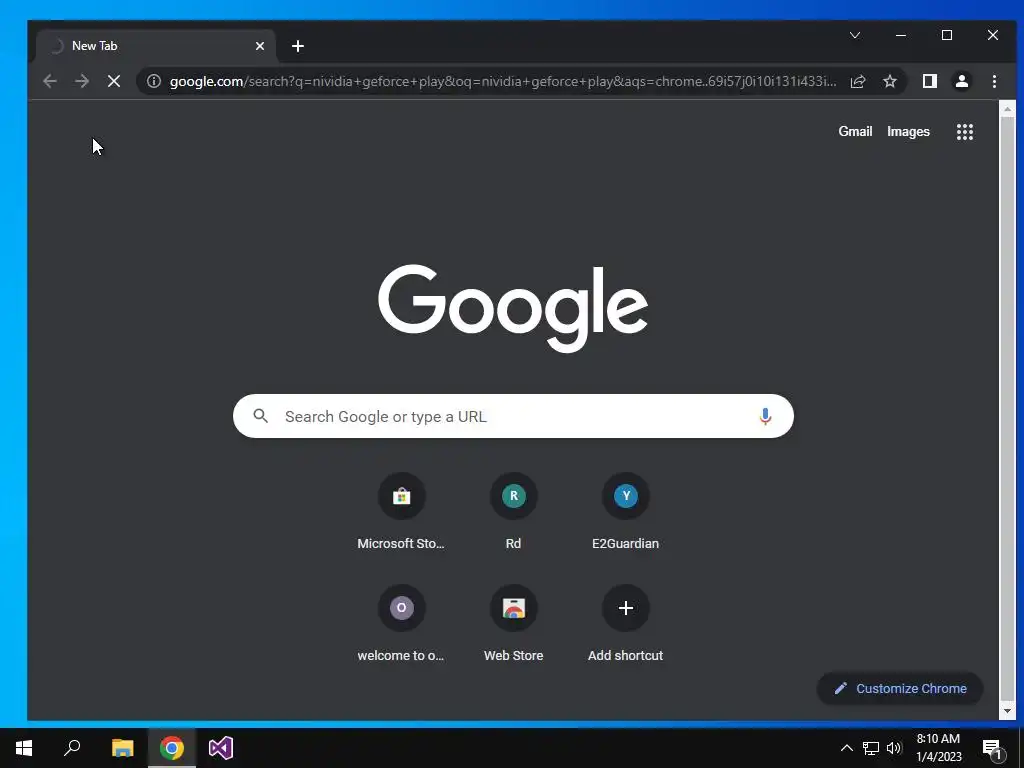Open the Chrome profile avatar
The width and height of the screenshot is (1024, 768).
[961, 82]
